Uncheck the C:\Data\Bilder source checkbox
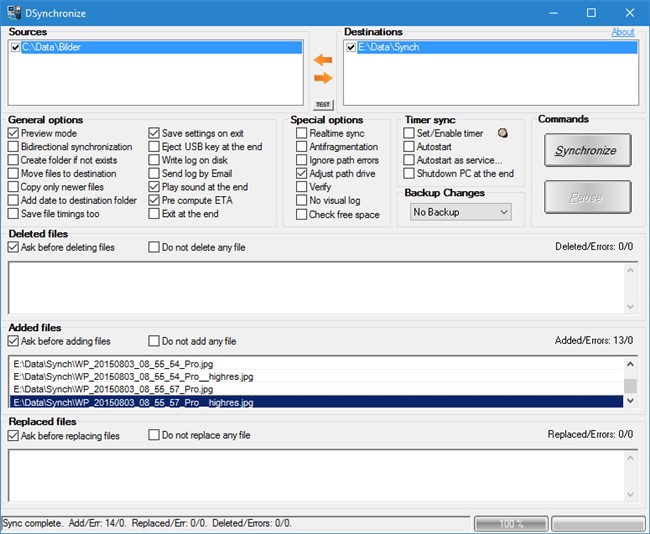The image size is (650, 534). click(15, 47)
